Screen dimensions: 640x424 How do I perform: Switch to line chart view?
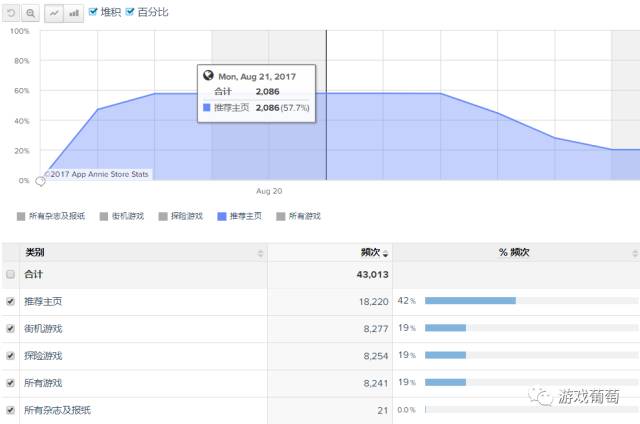[54, 13]
